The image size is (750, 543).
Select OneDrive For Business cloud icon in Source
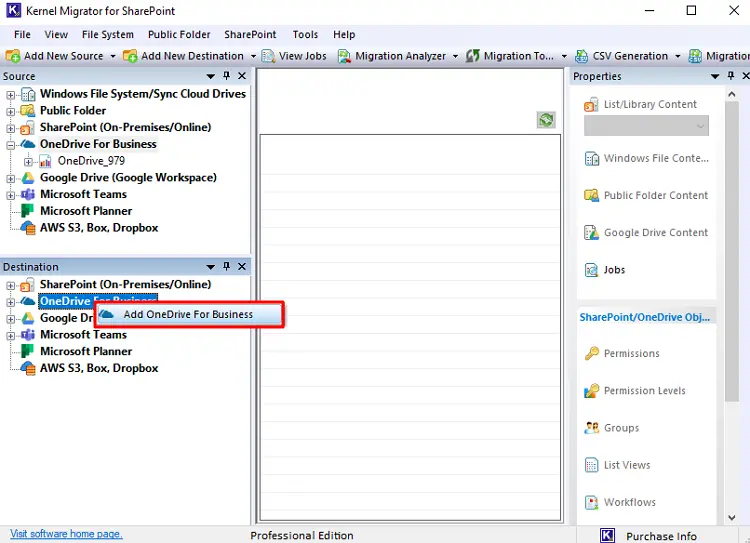coord(28,144)
